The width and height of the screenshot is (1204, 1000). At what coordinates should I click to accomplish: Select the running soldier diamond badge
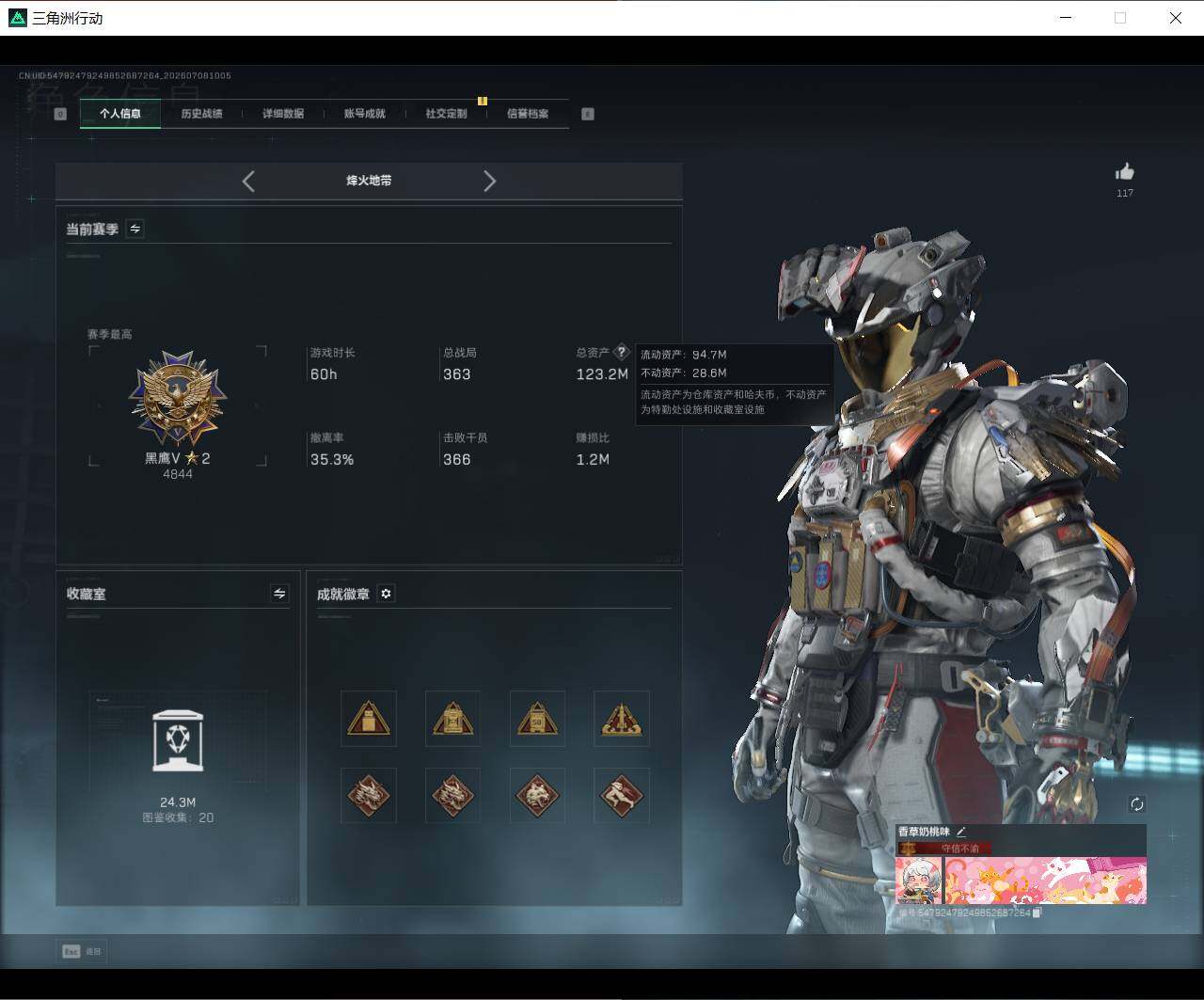622,796
